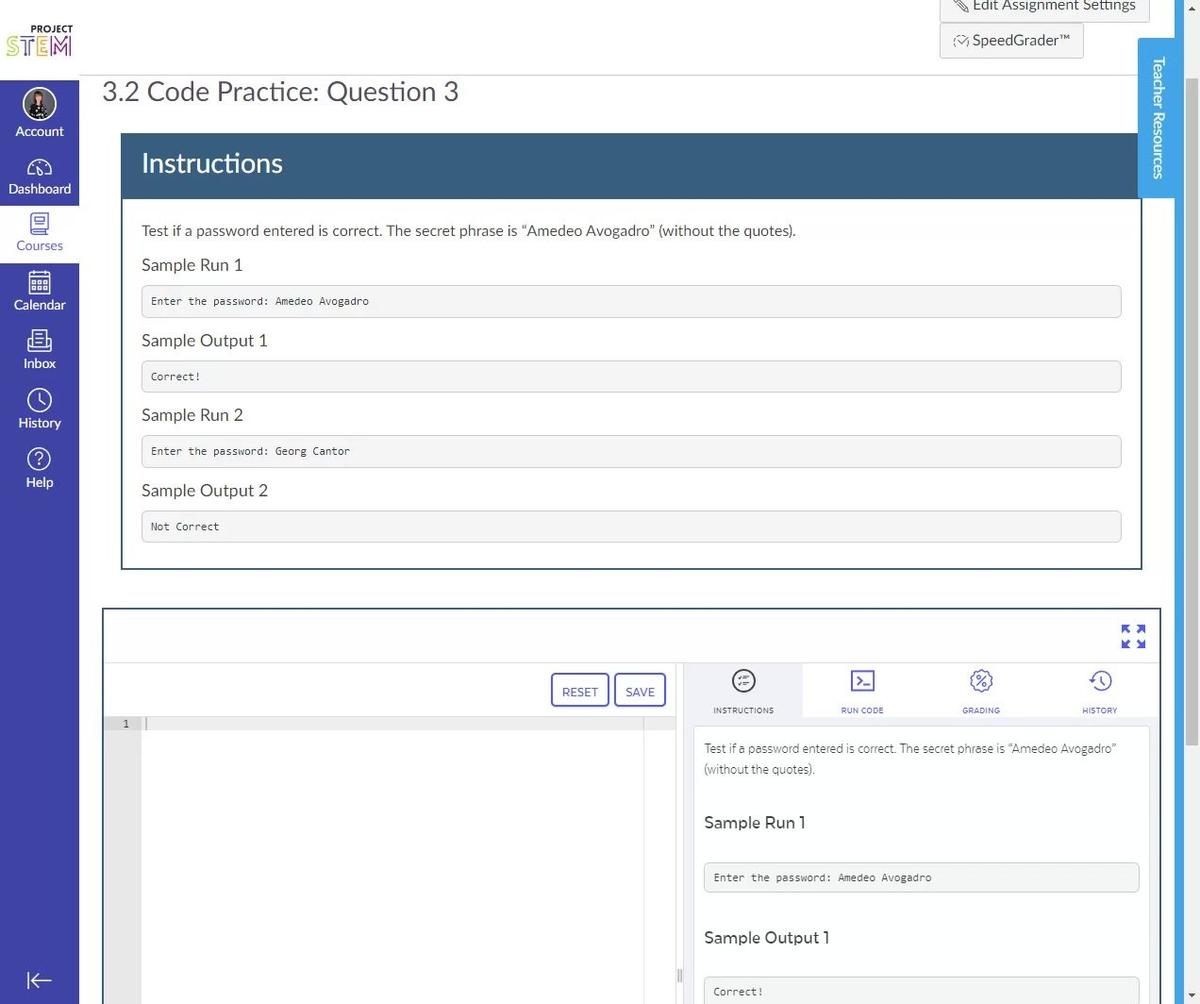Viewport: 1200px width, 1004px height.
Task: Open the Calendar
Action: pos(39,291)
